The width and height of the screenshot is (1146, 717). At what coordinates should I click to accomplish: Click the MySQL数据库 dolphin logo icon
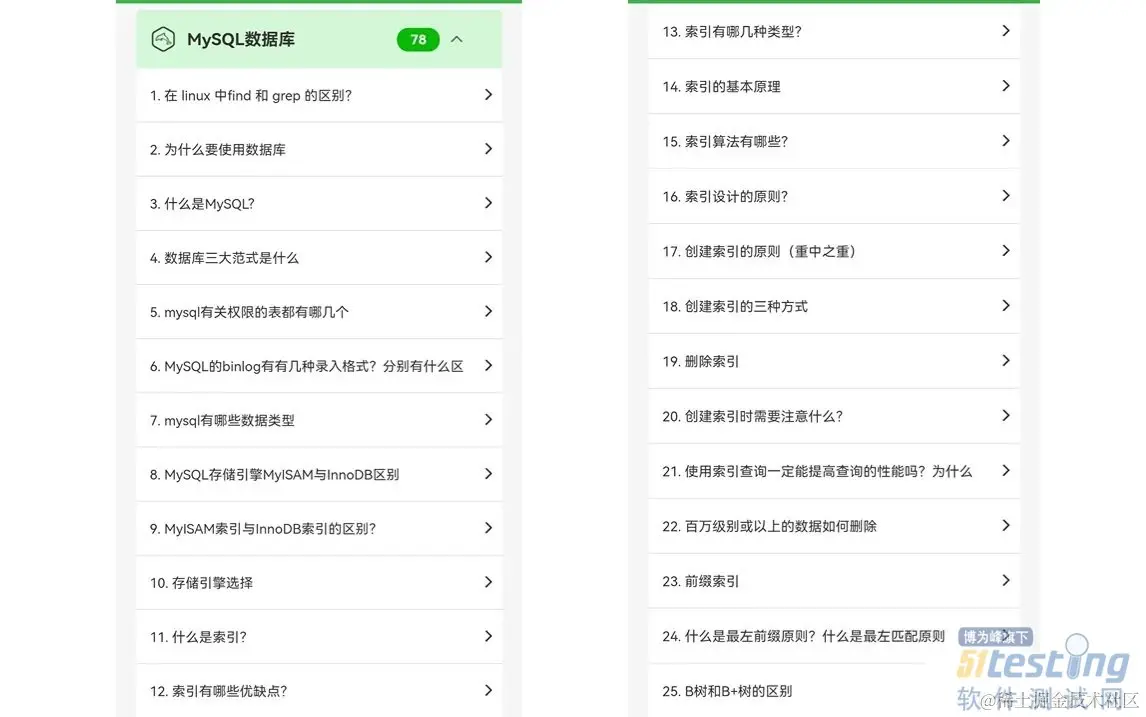point(163,39)
